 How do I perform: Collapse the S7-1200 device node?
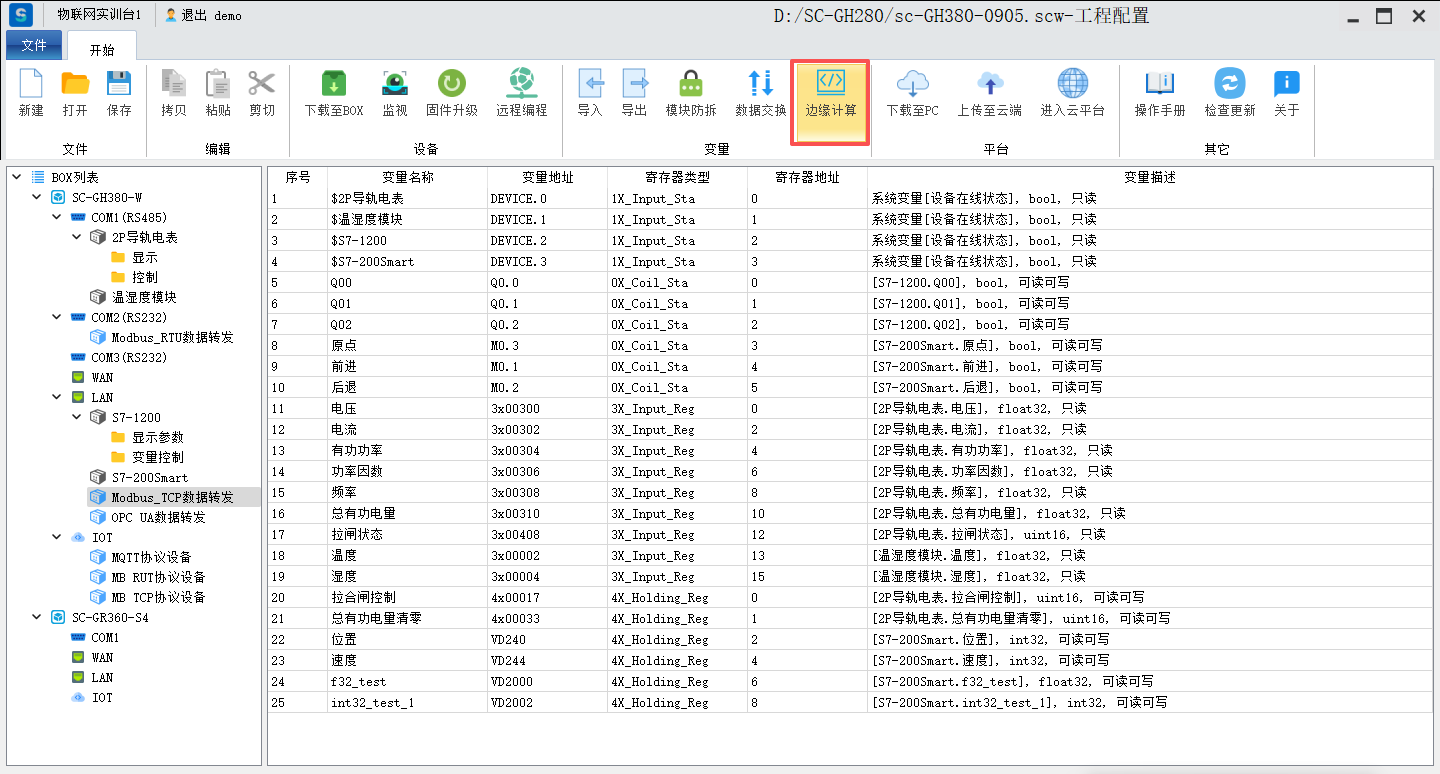(x=77, y=417)
